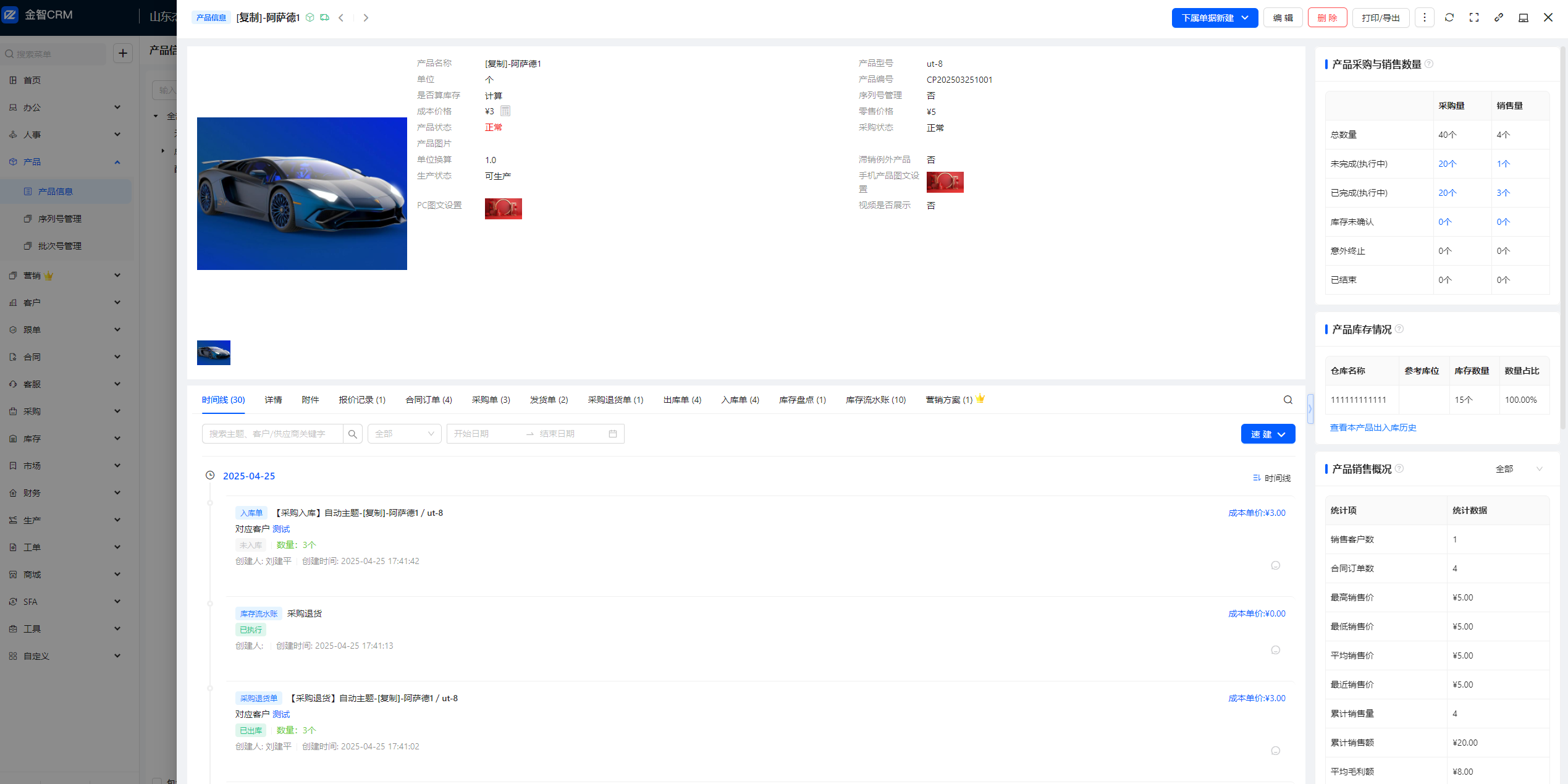Open the 采购单 (3) tab
This screenshot has height=784, width=1568.
click(491, 400)
